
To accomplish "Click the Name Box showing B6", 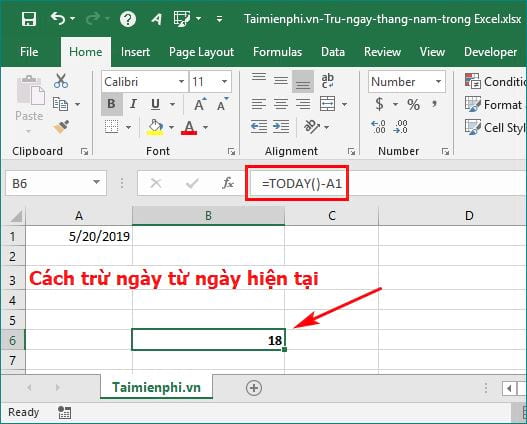I will pos(56,183).
